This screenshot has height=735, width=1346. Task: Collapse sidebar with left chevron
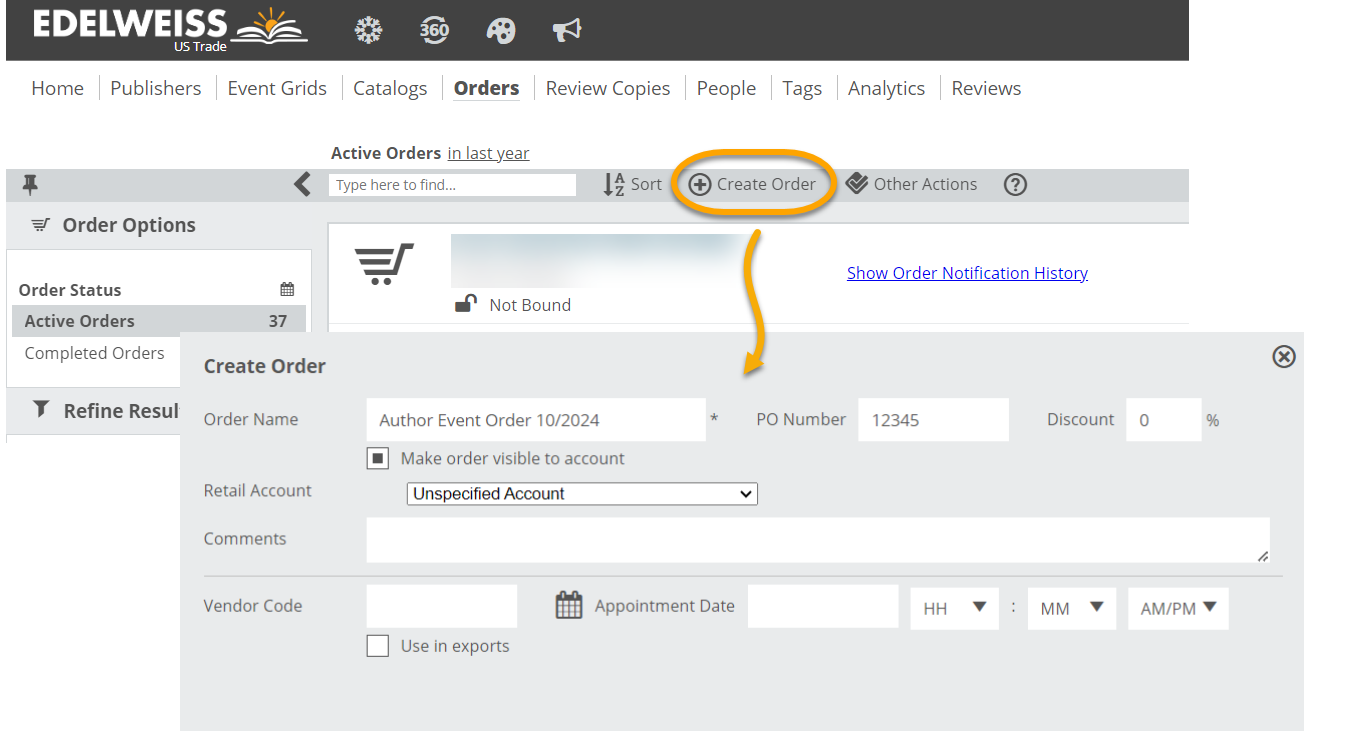pos(303,184)
